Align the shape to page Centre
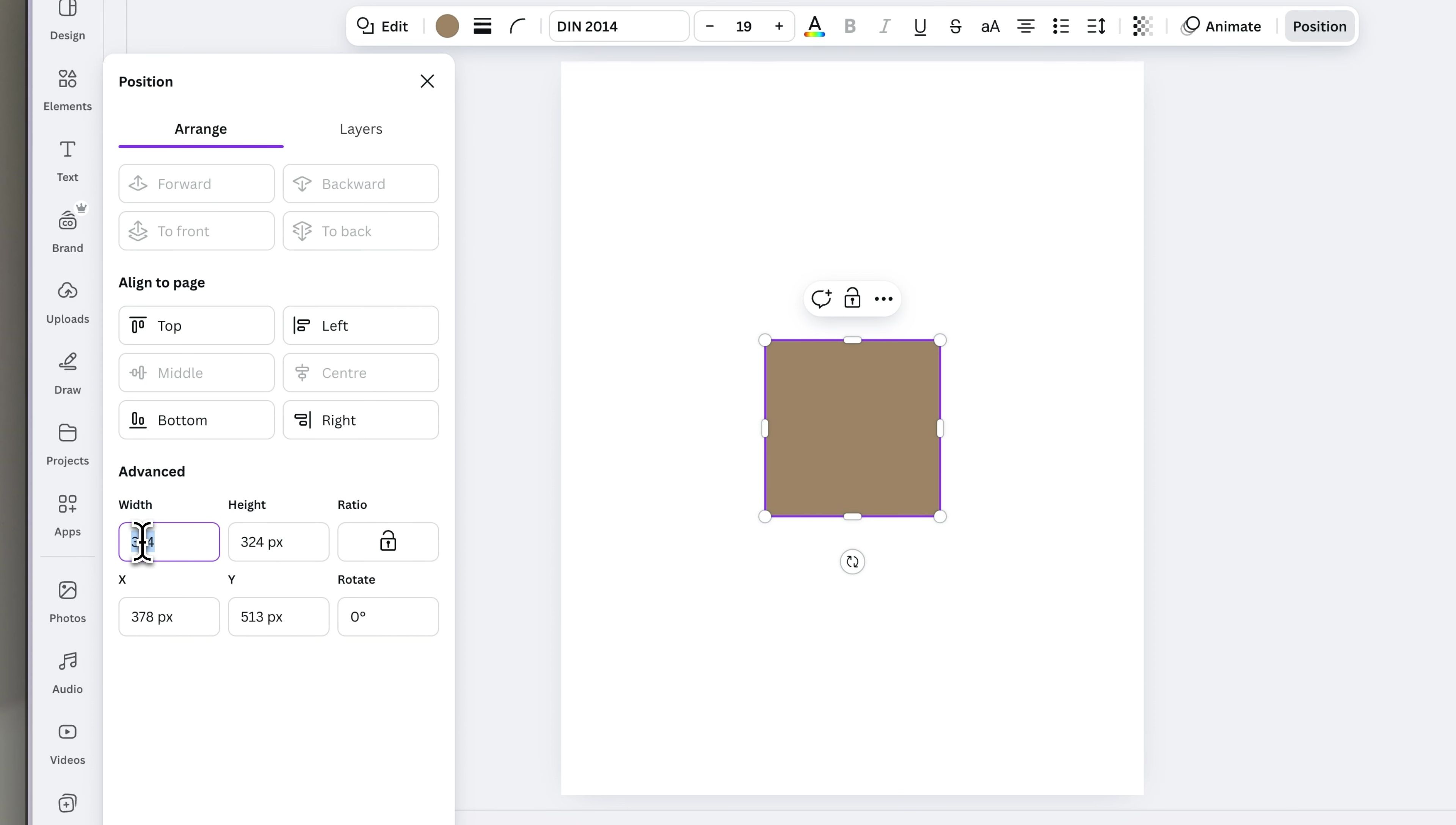1456x825 pixels. point(361,372)
